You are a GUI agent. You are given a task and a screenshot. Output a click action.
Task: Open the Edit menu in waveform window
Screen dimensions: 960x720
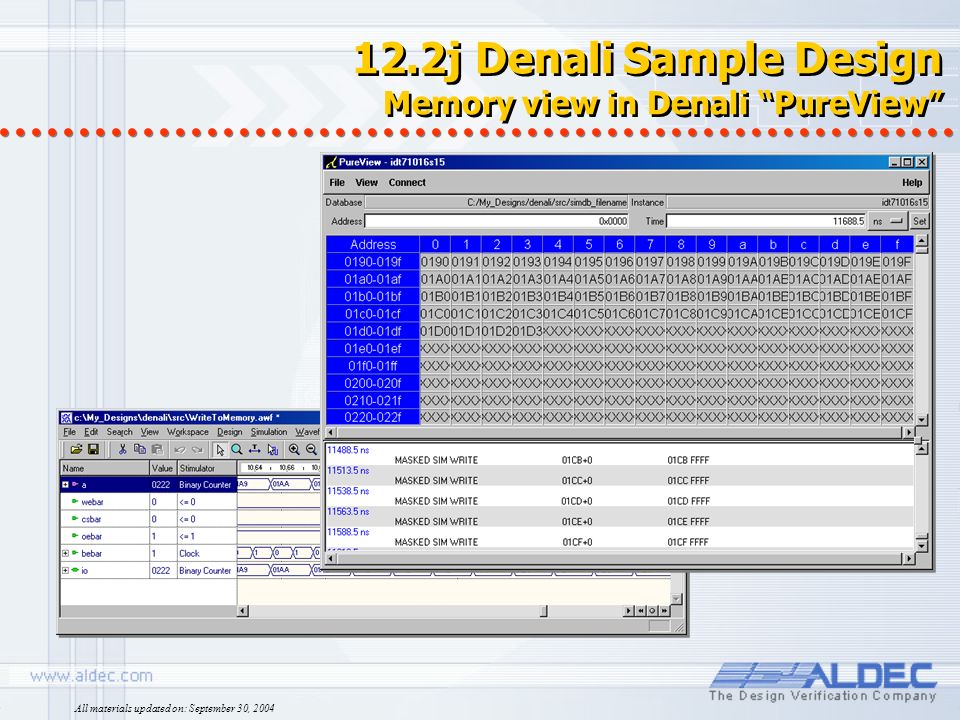[x=91, y=432]
